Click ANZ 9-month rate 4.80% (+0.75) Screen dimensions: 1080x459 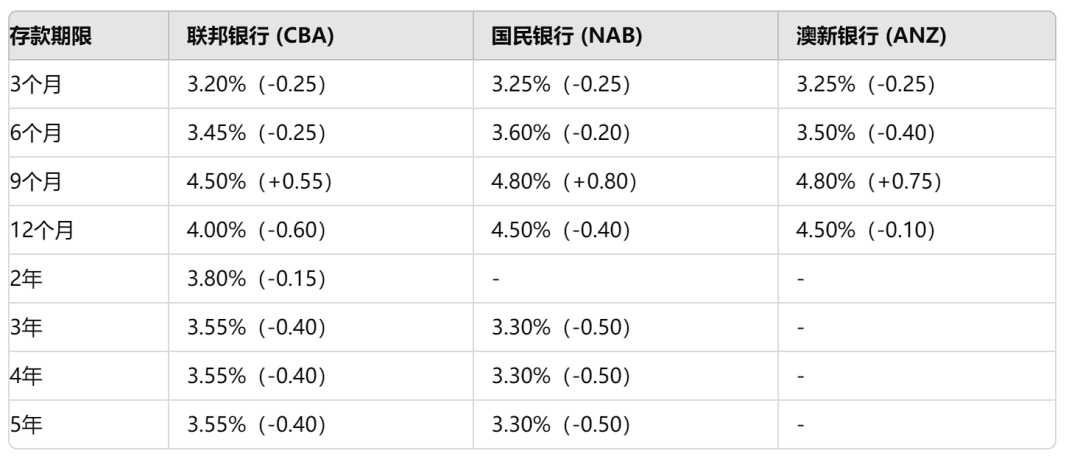[x=869, y=181]
